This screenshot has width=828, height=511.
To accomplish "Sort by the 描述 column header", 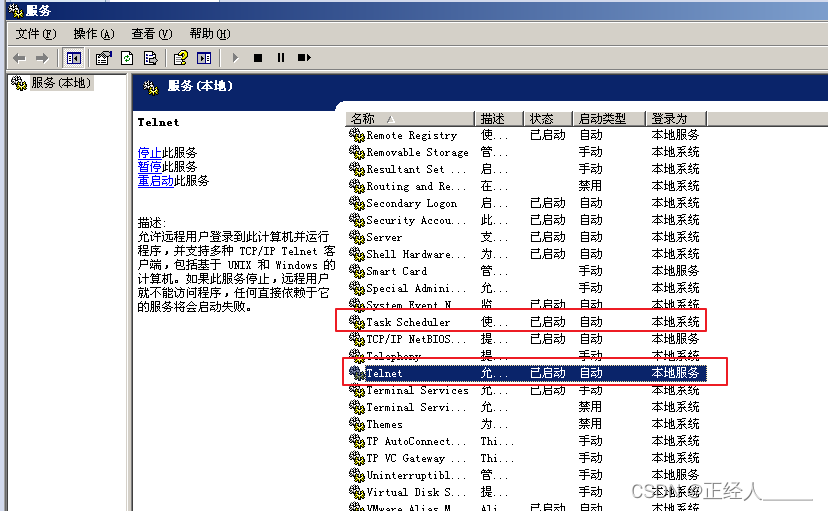I will pyautogui.click(x=499, y=119).
